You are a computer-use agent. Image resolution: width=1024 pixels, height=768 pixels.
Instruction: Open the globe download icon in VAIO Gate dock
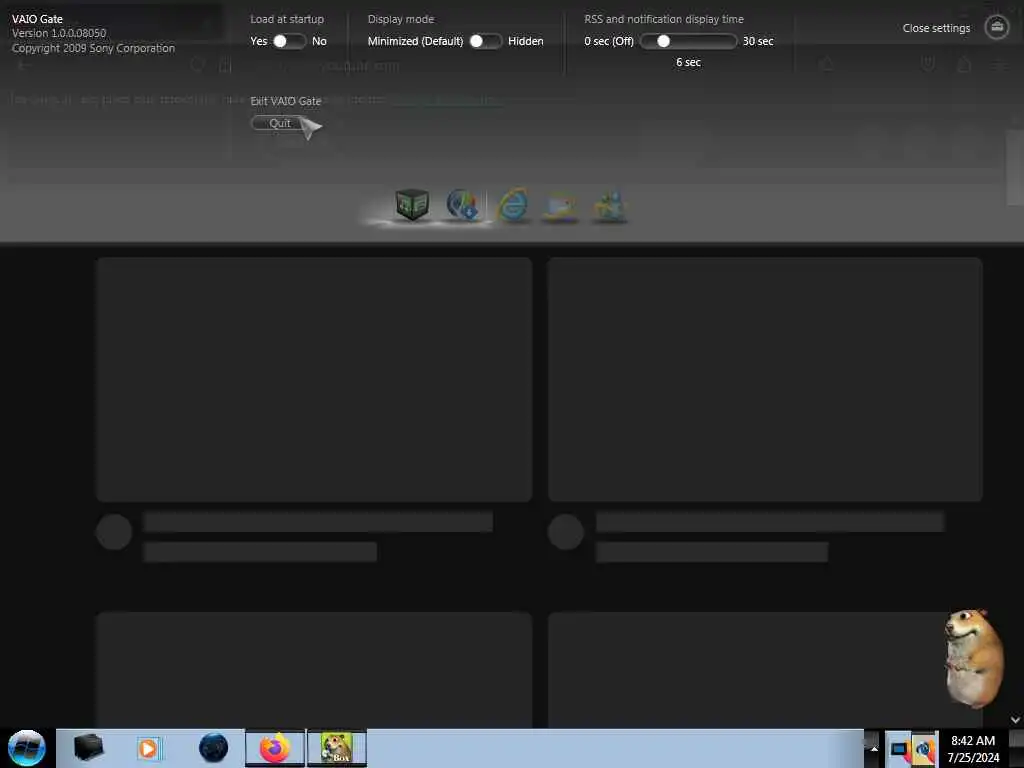[x=462, y=204]
